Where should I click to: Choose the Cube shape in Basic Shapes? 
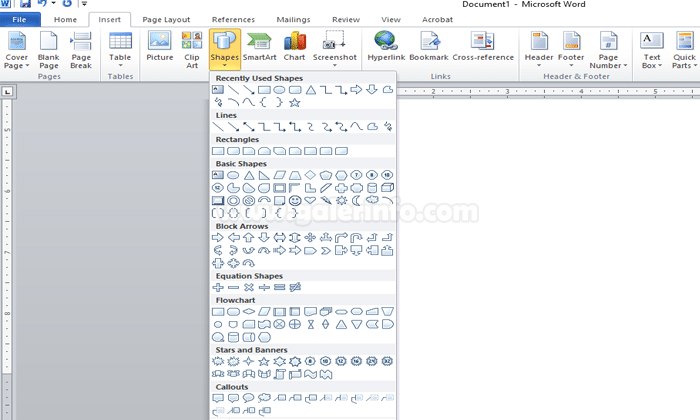pos(387,188)
